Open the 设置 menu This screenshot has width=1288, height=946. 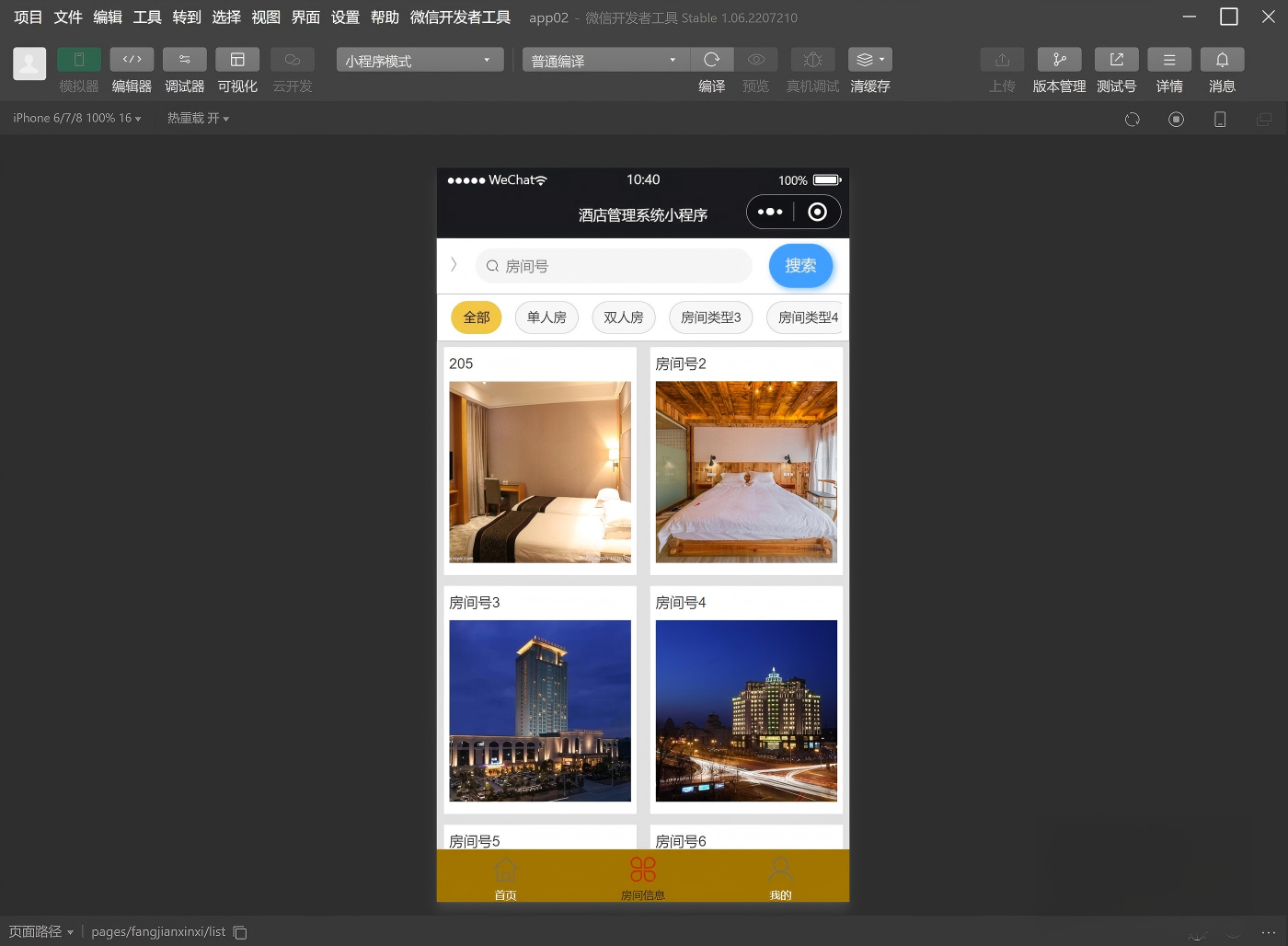[345, 17]
